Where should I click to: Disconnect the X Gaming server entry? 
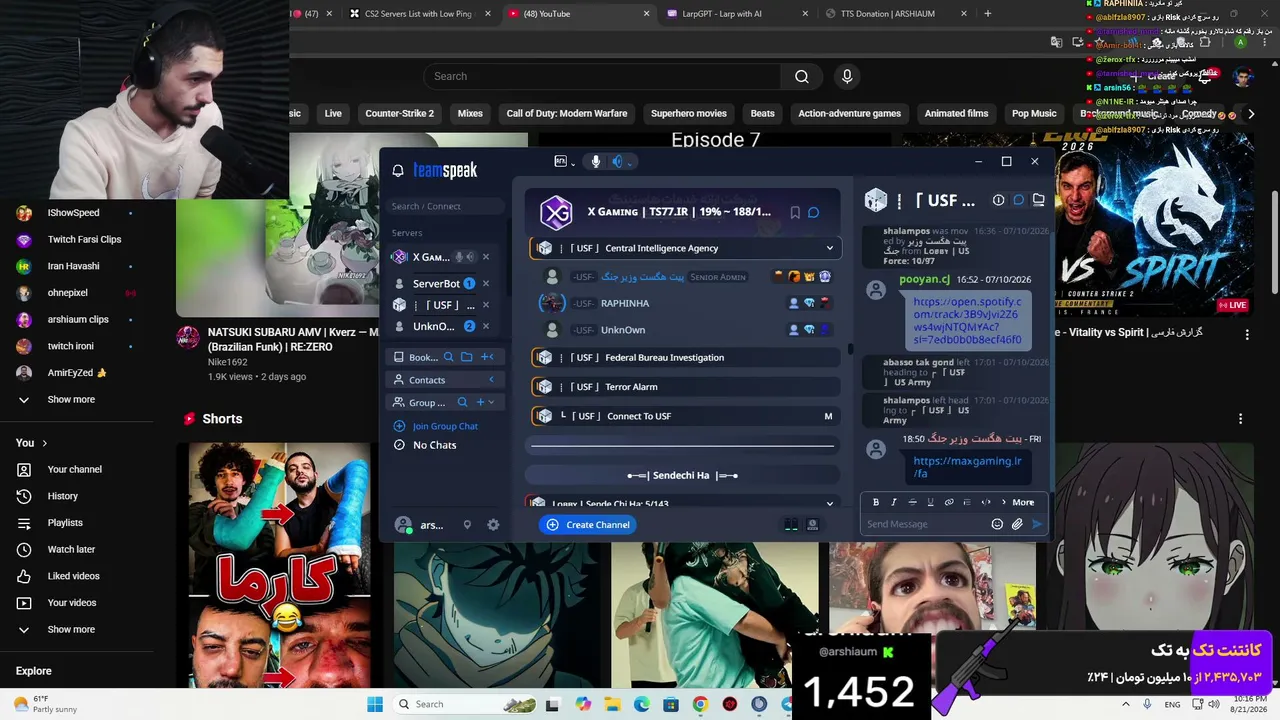pyautogui.click(x=486, y=257)
